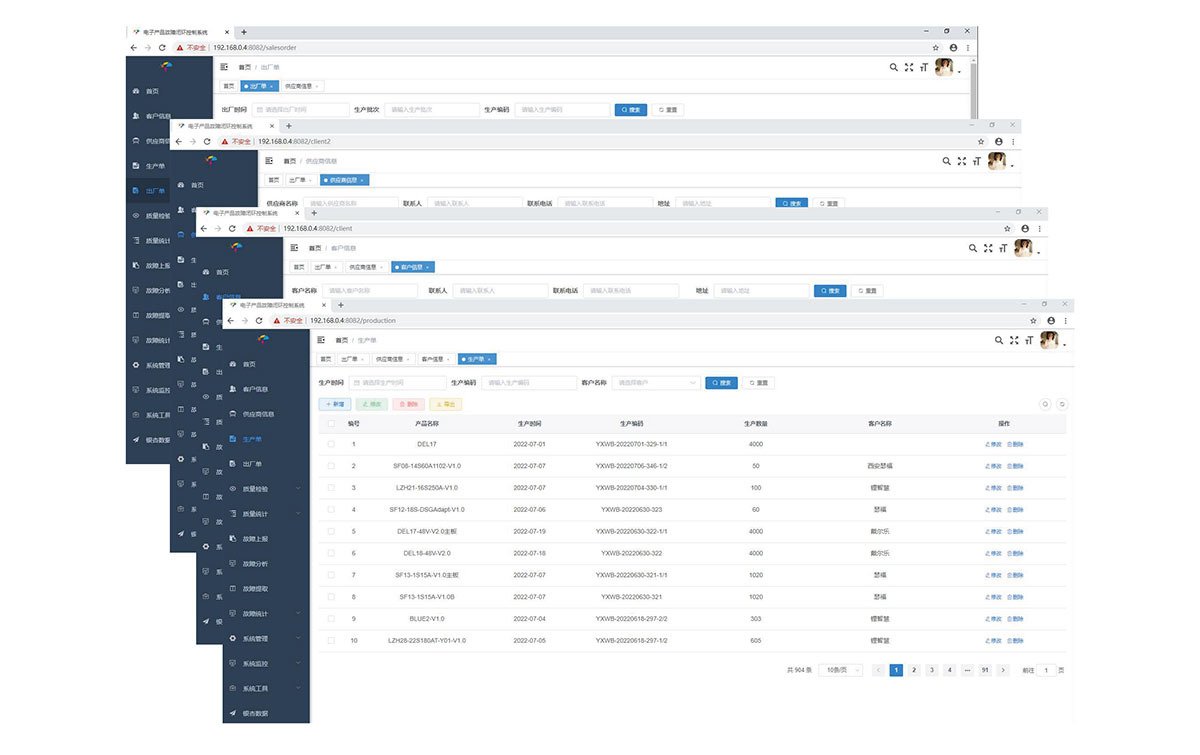Bookmark the production page with the star icon
The image size is (1200, 755).
click(x=1035, y=320)
